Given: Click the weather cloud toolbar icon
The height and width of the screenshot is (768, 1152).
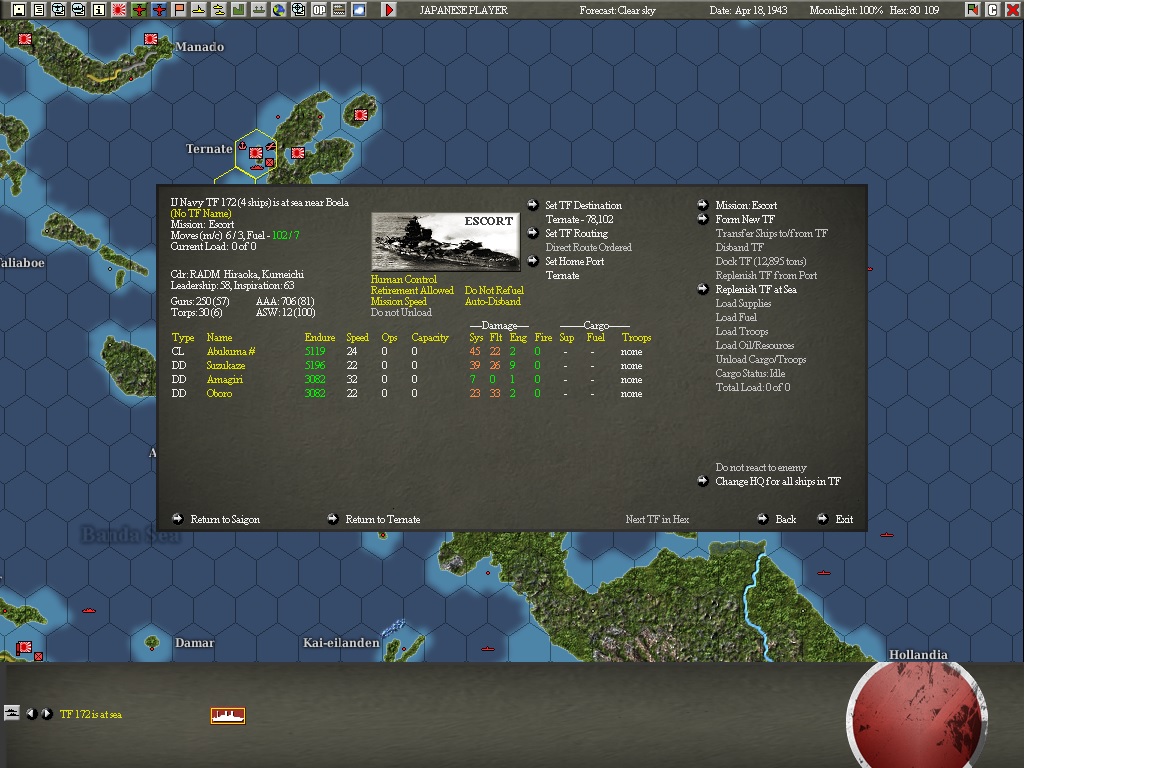Looking at the screenshot, I should pyautogui.click(x=359, y=10).
